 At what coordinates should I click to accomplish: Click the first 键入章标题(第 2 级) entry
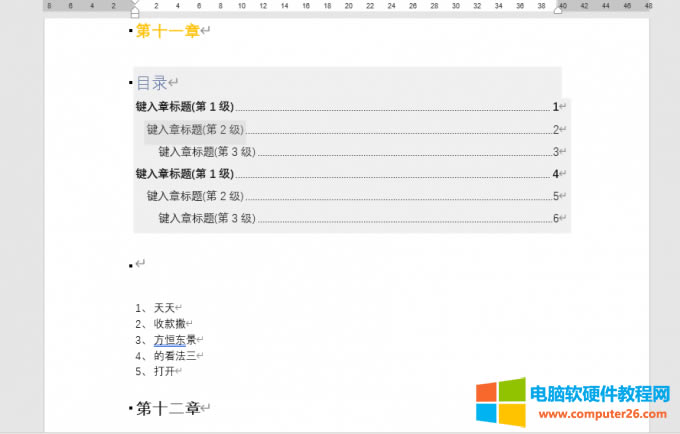coord(195,129)
